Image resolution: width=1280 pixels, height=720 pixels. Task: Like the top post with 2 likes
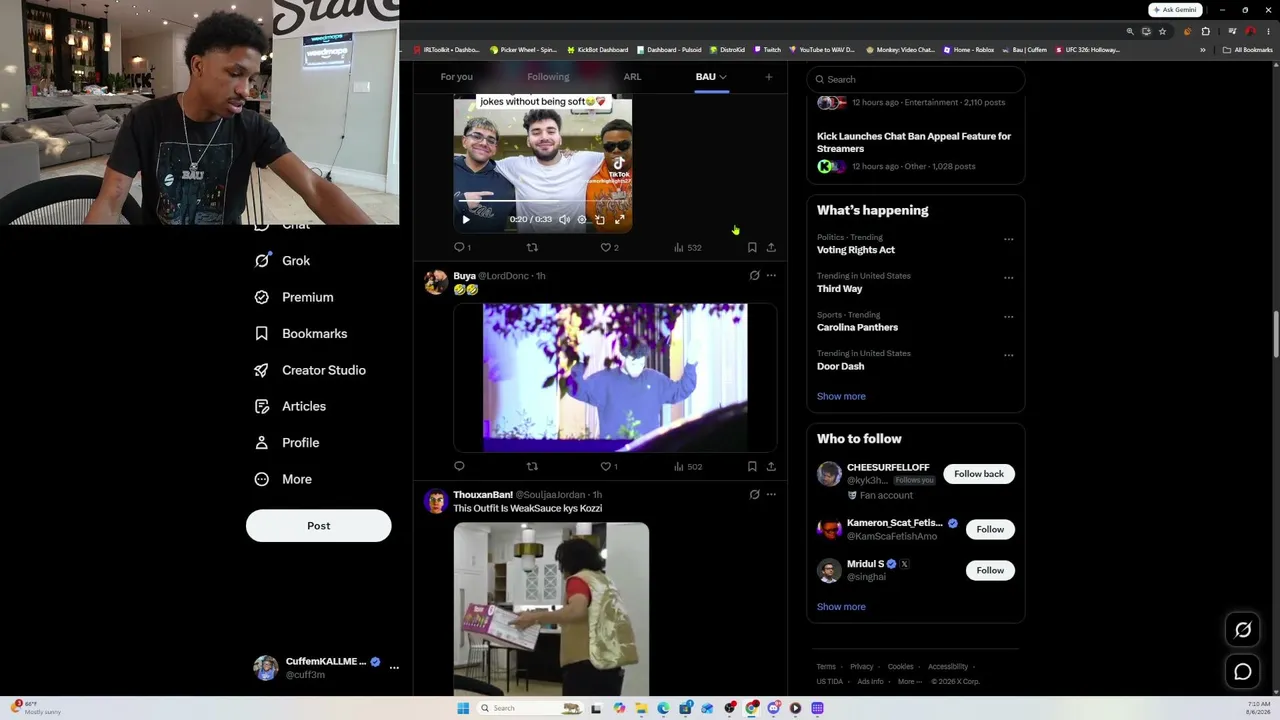tap(609, 247)
